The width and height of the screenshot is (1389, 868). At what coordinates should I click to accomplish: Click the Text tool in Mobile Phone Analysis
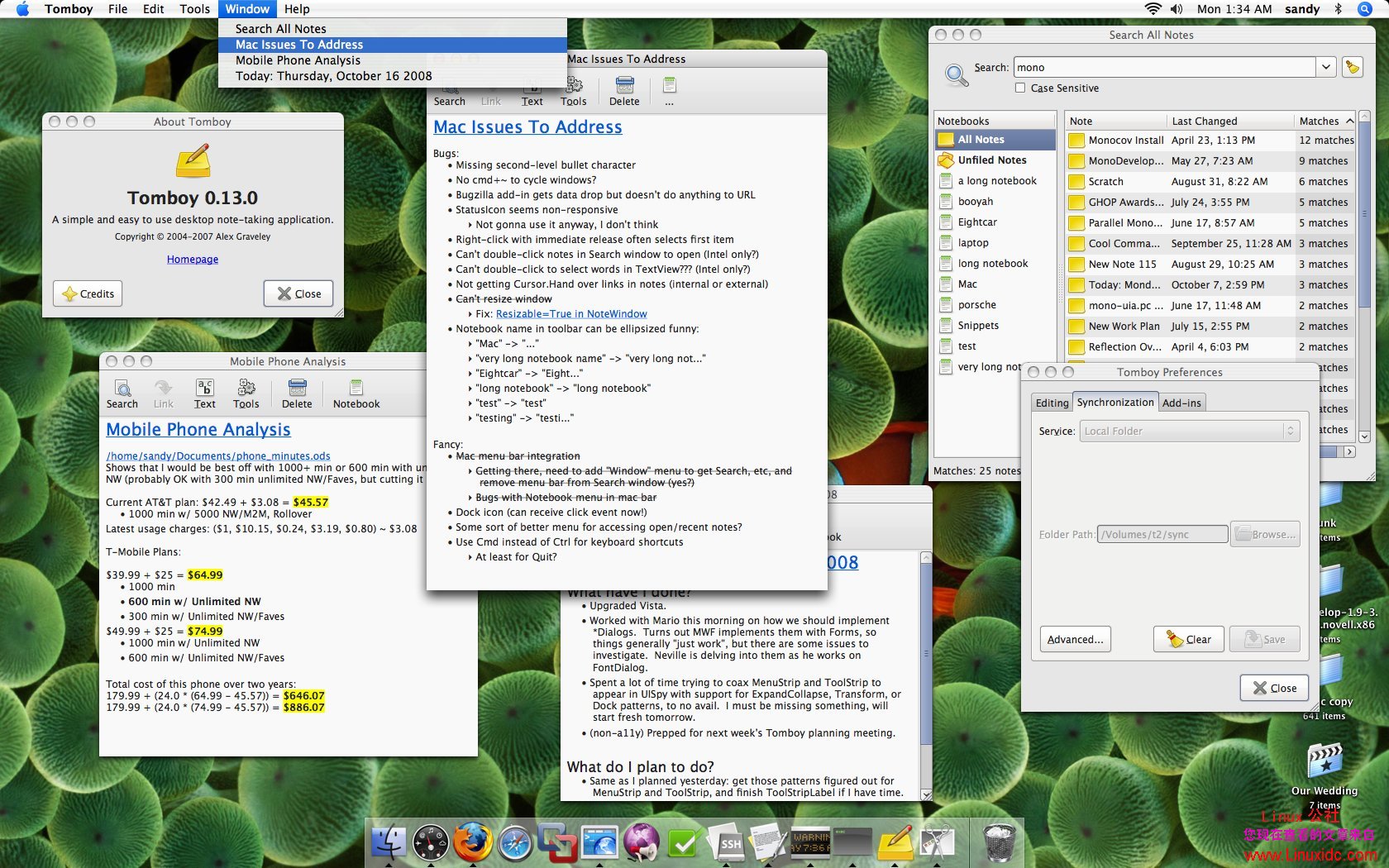[205, 393]
